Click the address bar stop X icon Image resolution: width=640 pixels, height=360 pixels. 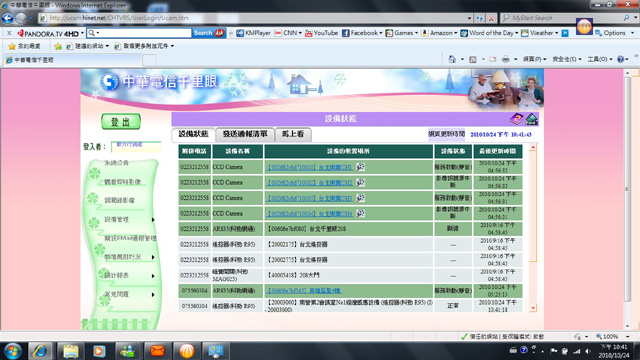click(491, 18)
